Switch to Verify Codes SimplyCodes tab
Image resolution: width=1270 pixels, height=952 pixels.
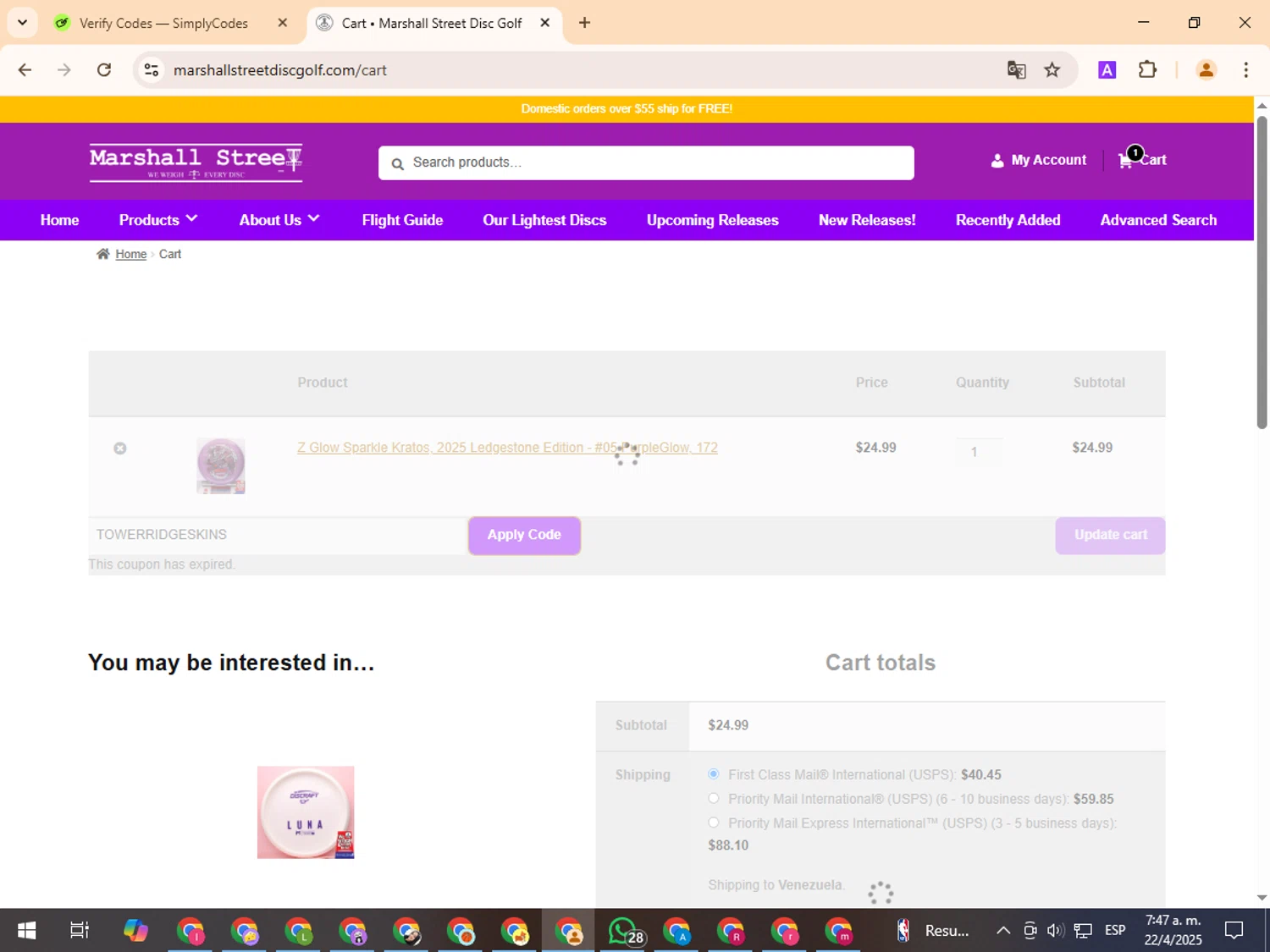point(163,23)
